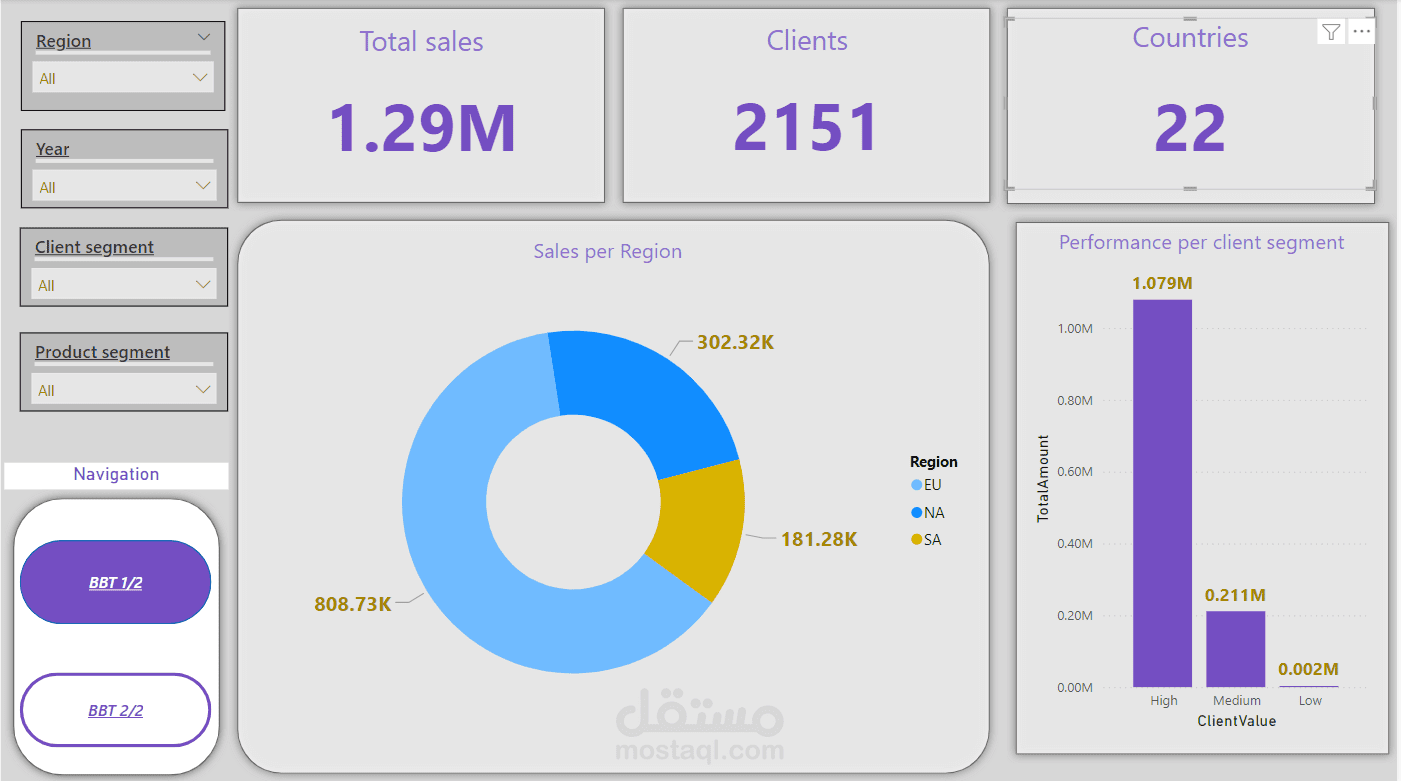Select the SA legend color marker
This screenshot has height=781, width=1401.
click(916, 540)
